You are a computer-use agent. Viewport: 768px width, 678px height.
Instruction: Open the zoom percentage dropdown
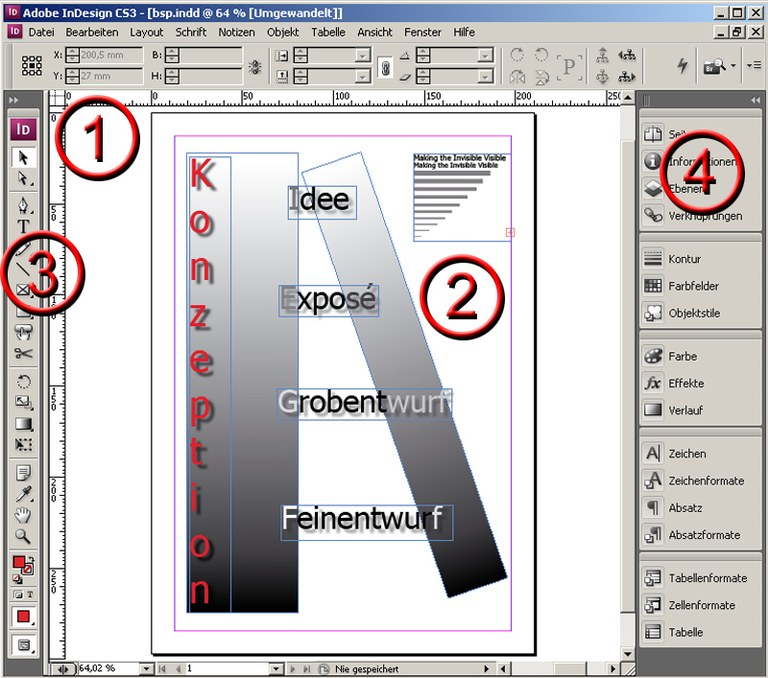pos(146,668)
